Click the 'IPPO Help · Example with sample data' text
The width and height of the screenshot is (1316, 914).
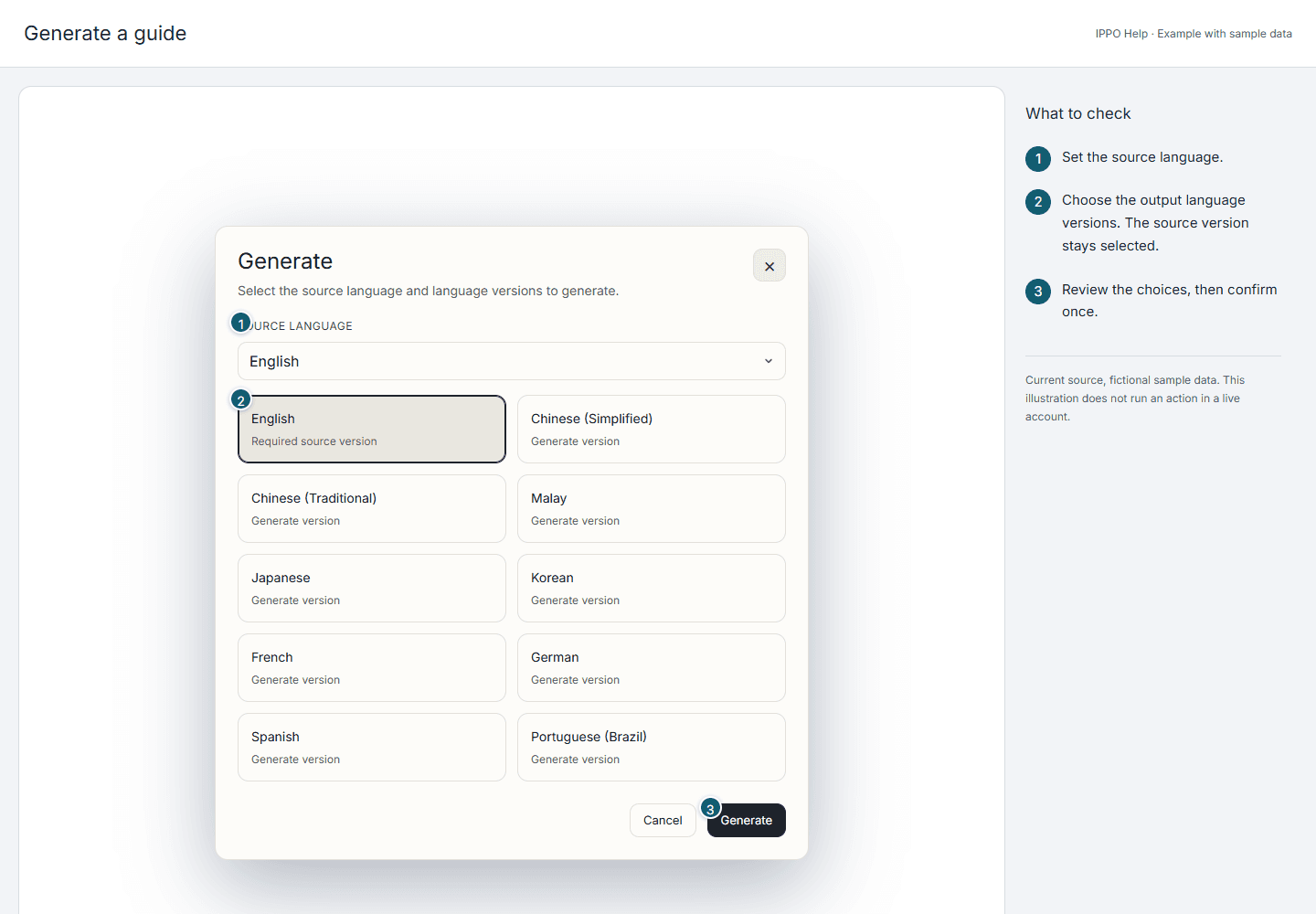pos(1194,34)
